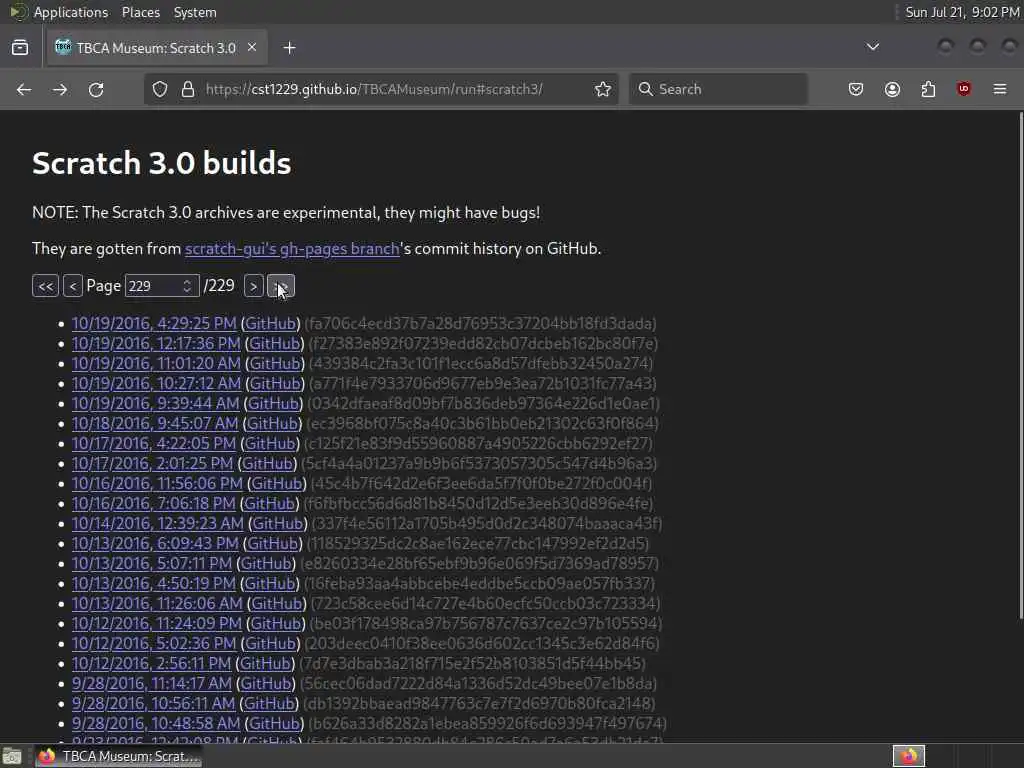This screenshot has width=1024, height=768.
Task: Open GitHub link for 10/18/2016, 9:45:07 AM
Action: click(272, 423)
